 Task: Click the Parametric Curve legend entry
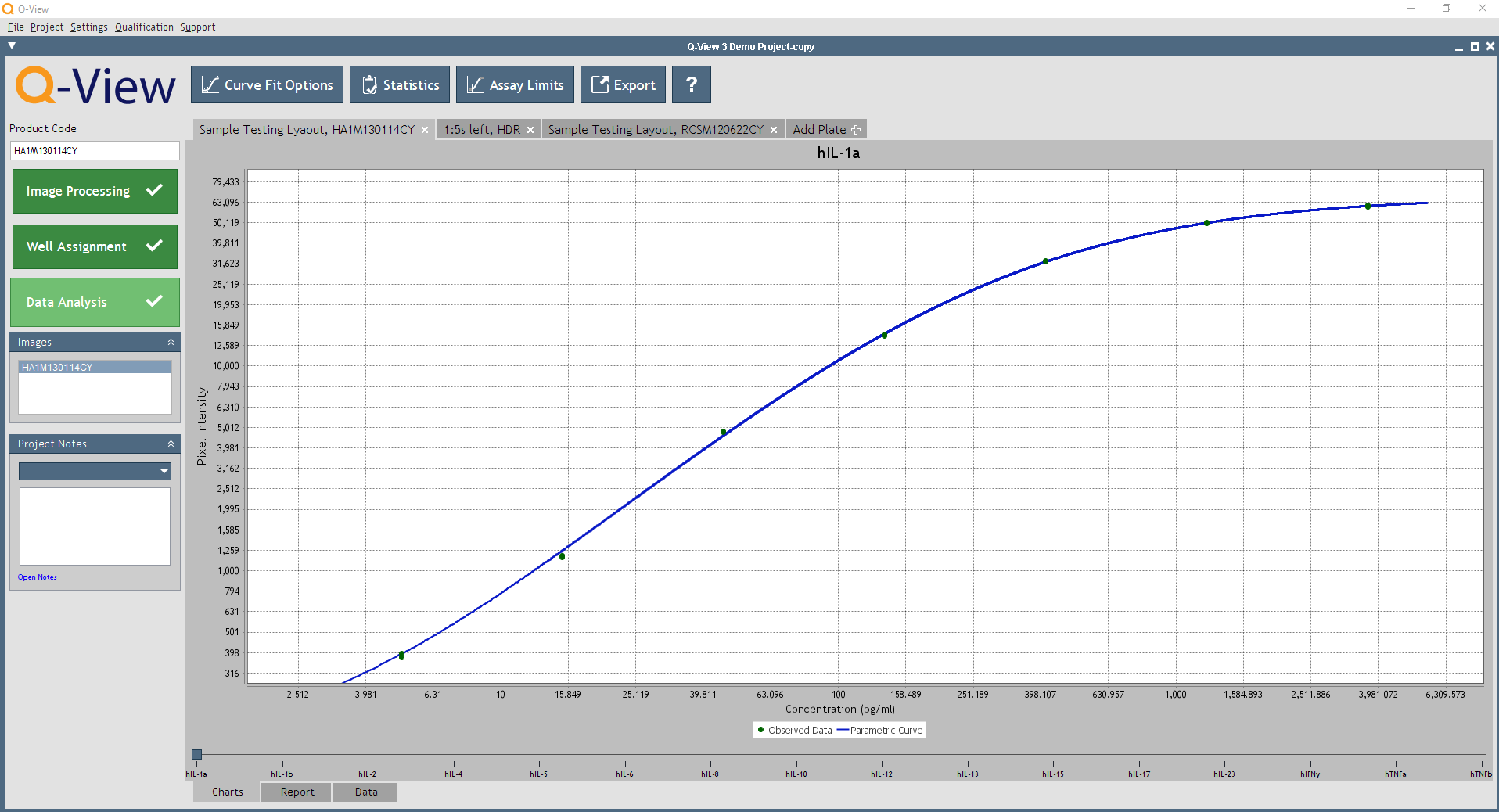click(x=880, y=730)
